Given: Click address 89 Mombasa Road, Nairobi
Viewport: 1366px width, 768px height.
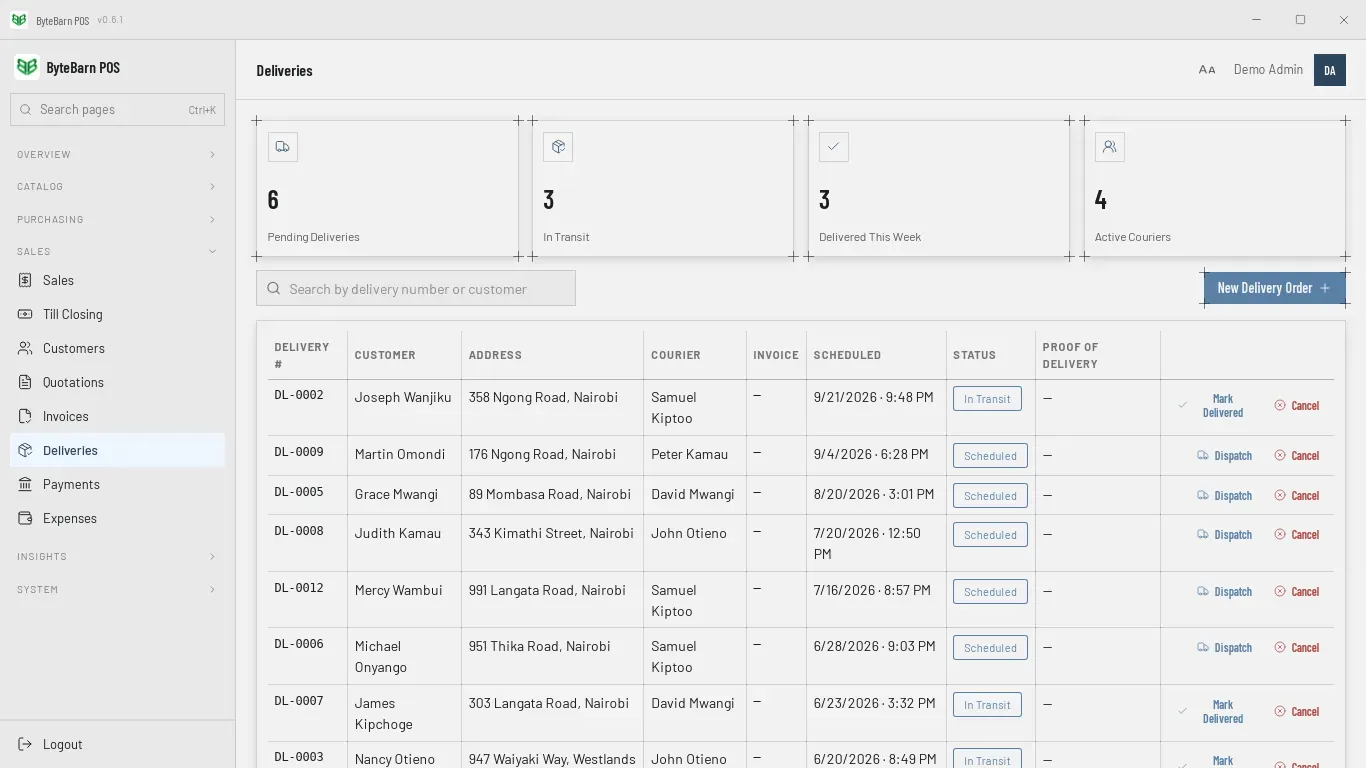Looking at the screenshot, I should pyautogui.click(x=550, y=494).
